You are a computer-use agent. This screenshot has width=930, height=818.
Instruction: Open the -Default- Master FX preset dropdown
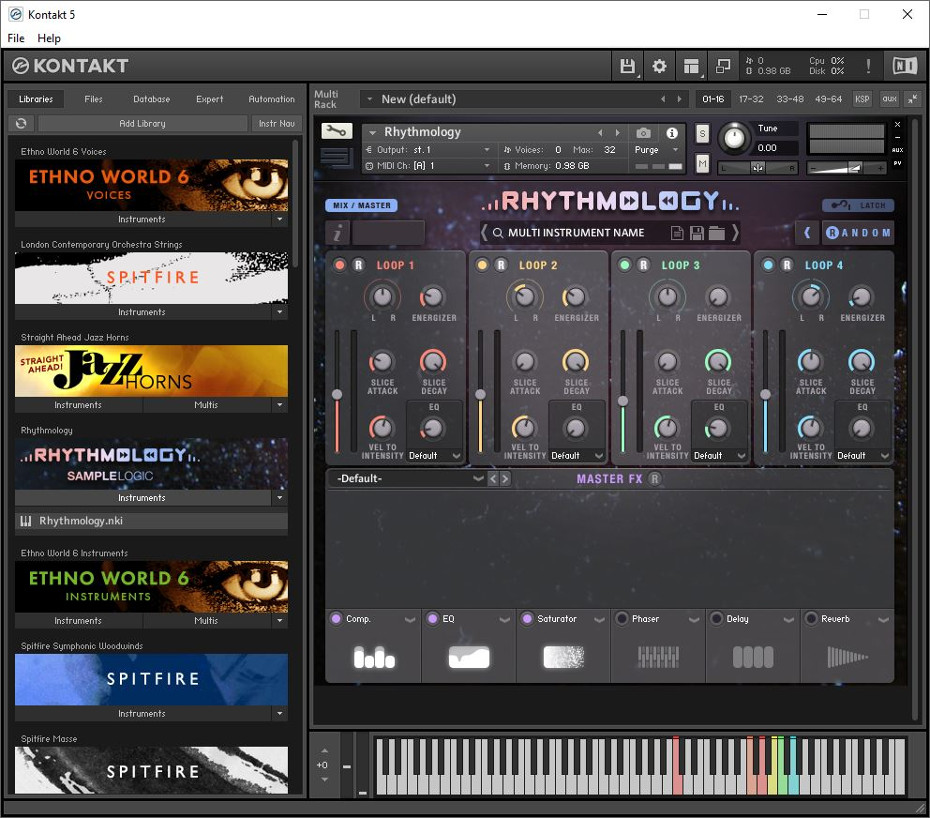(409, 479)
